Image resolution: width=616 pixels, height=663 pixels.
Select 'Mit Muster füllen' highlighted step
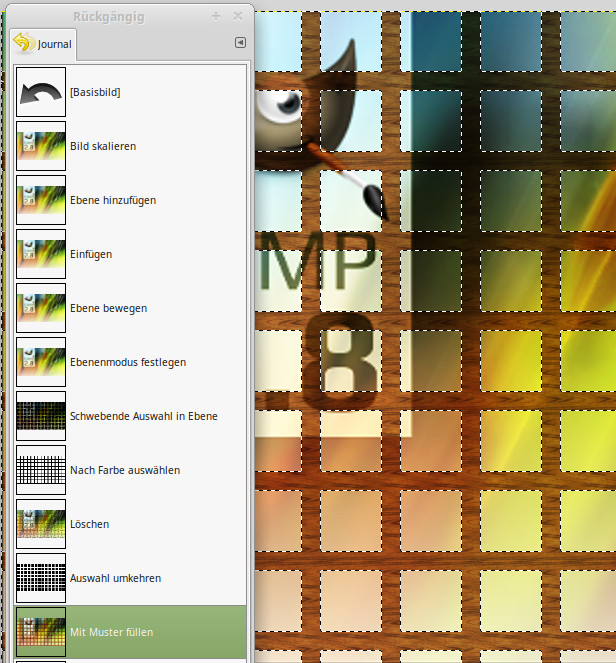pos(111,632)
